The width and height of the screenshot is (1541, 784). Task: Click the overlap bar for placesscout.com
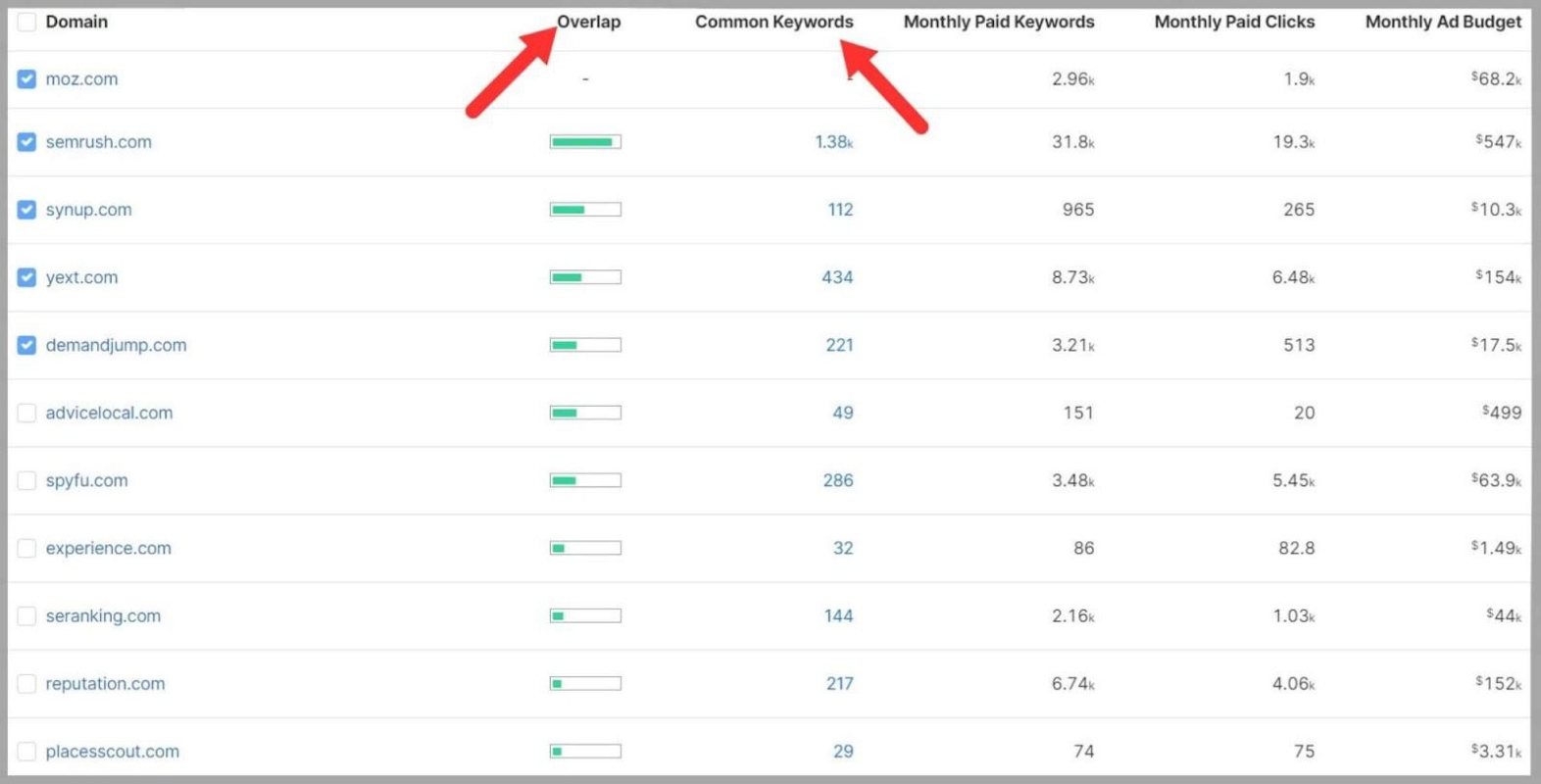(x=585, y=752)
